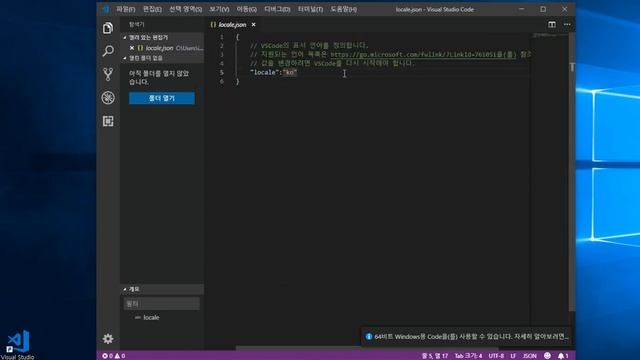Open the Manage gear icon
Screen dimensions: 640x360
point(108,339)
